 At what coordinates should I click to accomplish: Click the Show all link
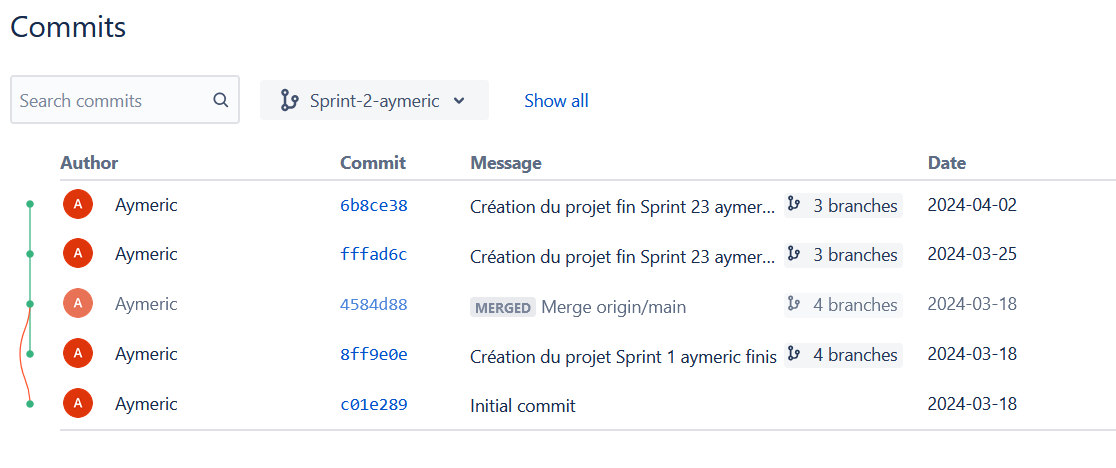point(556,100)
